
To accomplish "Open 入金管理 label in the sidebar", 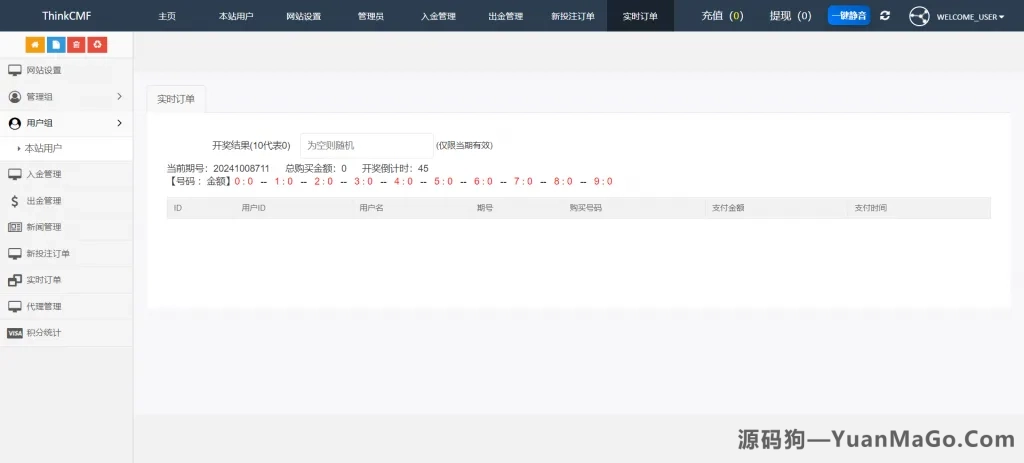I will (x=44, y=174).
